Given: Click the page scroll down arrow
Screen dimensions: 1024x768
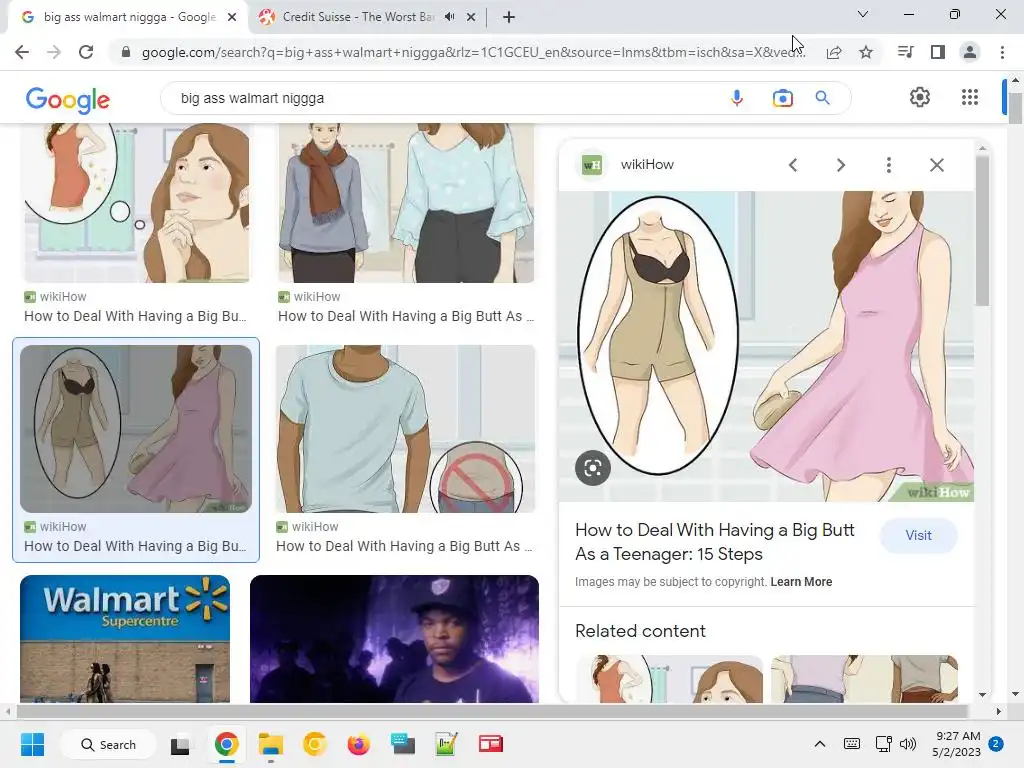Looking at the screenshot, I should (1015, 694).
